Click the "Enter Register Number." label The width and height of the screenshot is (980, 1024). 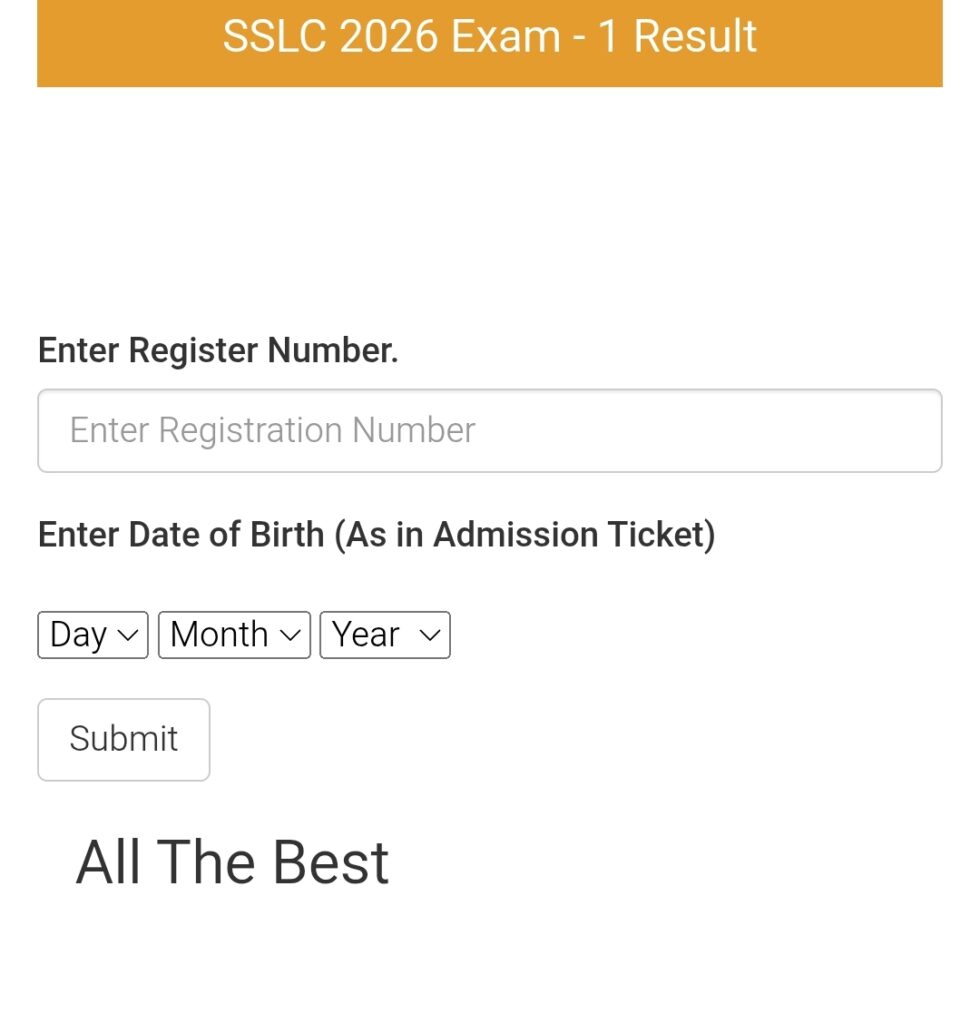tap(218, 351)
